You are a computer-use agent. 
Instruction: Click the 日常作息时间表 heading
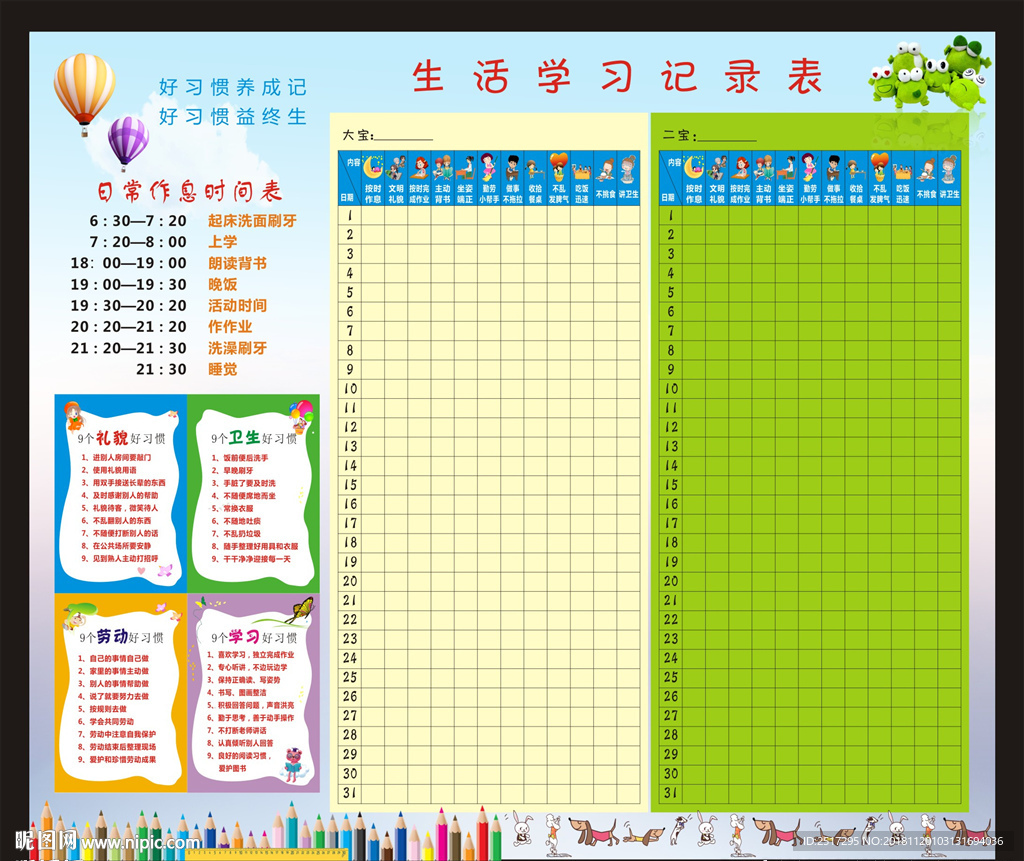click(x=189, y=191)
